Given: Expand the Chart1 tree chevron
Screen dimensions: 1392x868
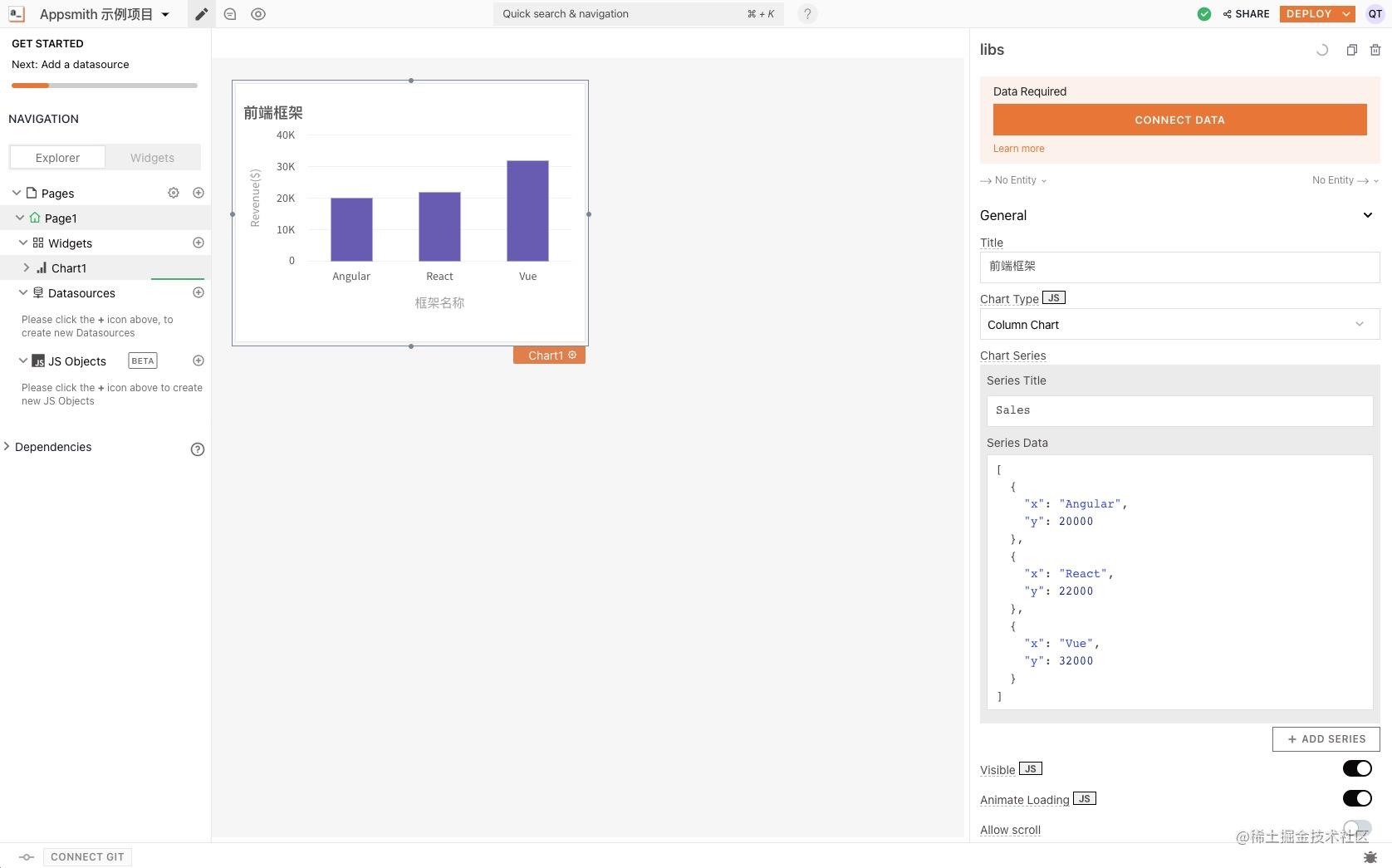Looking at the screenshot, I should pos(27,267).
